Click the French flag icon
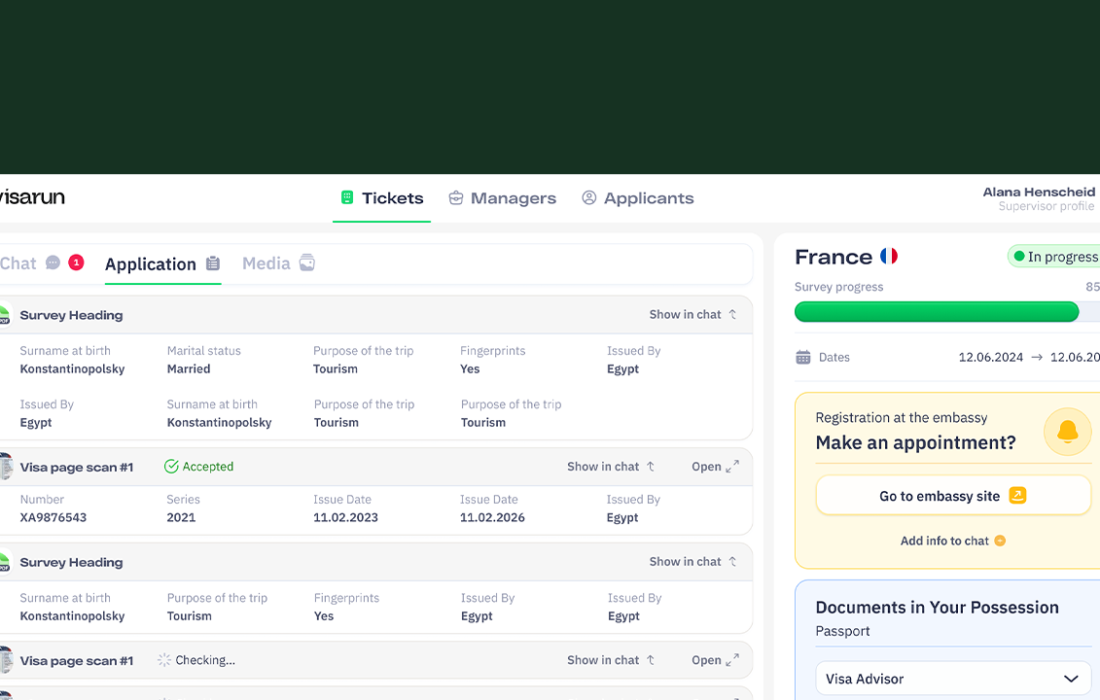Viewport: 1100px width, 700px height. (x=888, y=257)
